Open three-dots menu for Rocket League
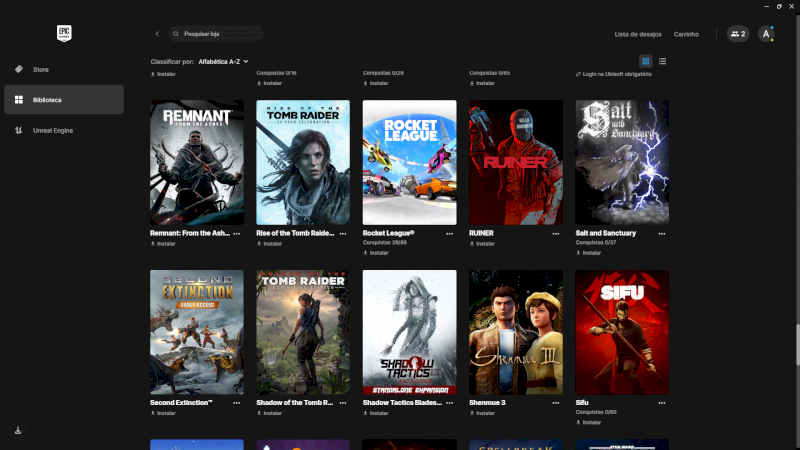This screenshot has width=800, height=450. (450, 233)
